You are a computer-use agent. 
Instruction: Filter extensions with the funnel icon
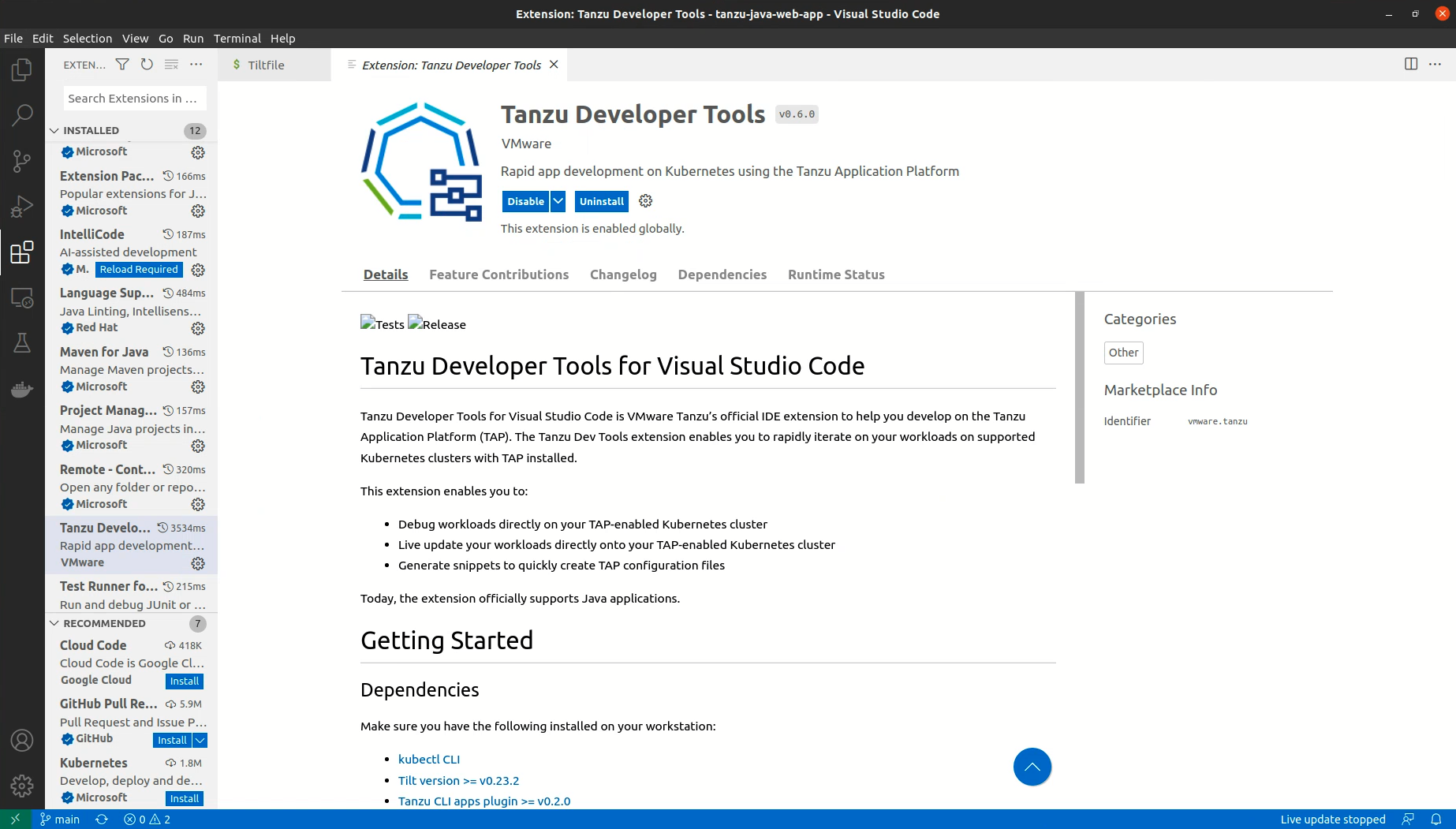[122, 65]
